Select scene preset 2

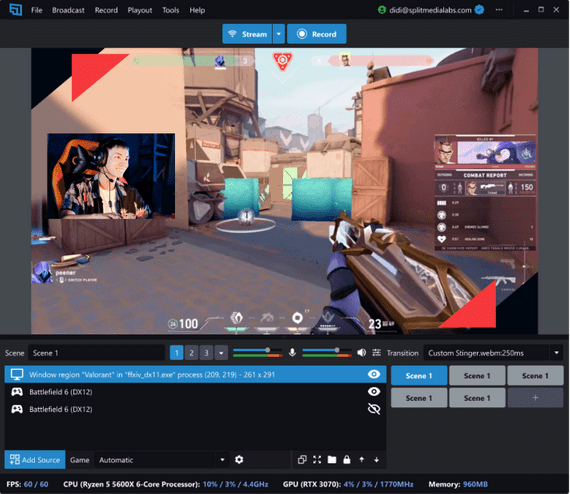(x=192, y=353)
